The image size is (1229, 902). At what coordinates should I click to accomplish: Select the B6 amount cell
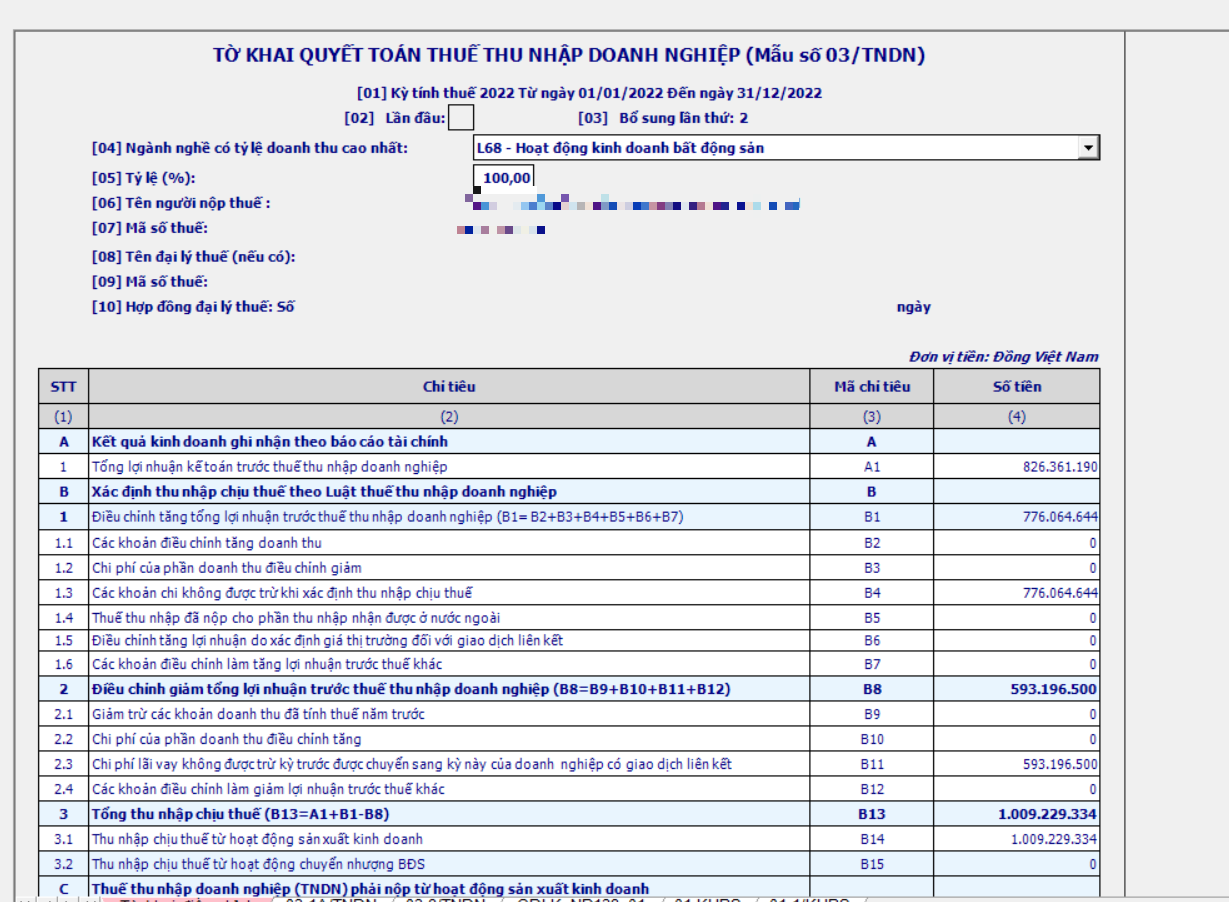pyautogui.click(x=1016, y=640)
